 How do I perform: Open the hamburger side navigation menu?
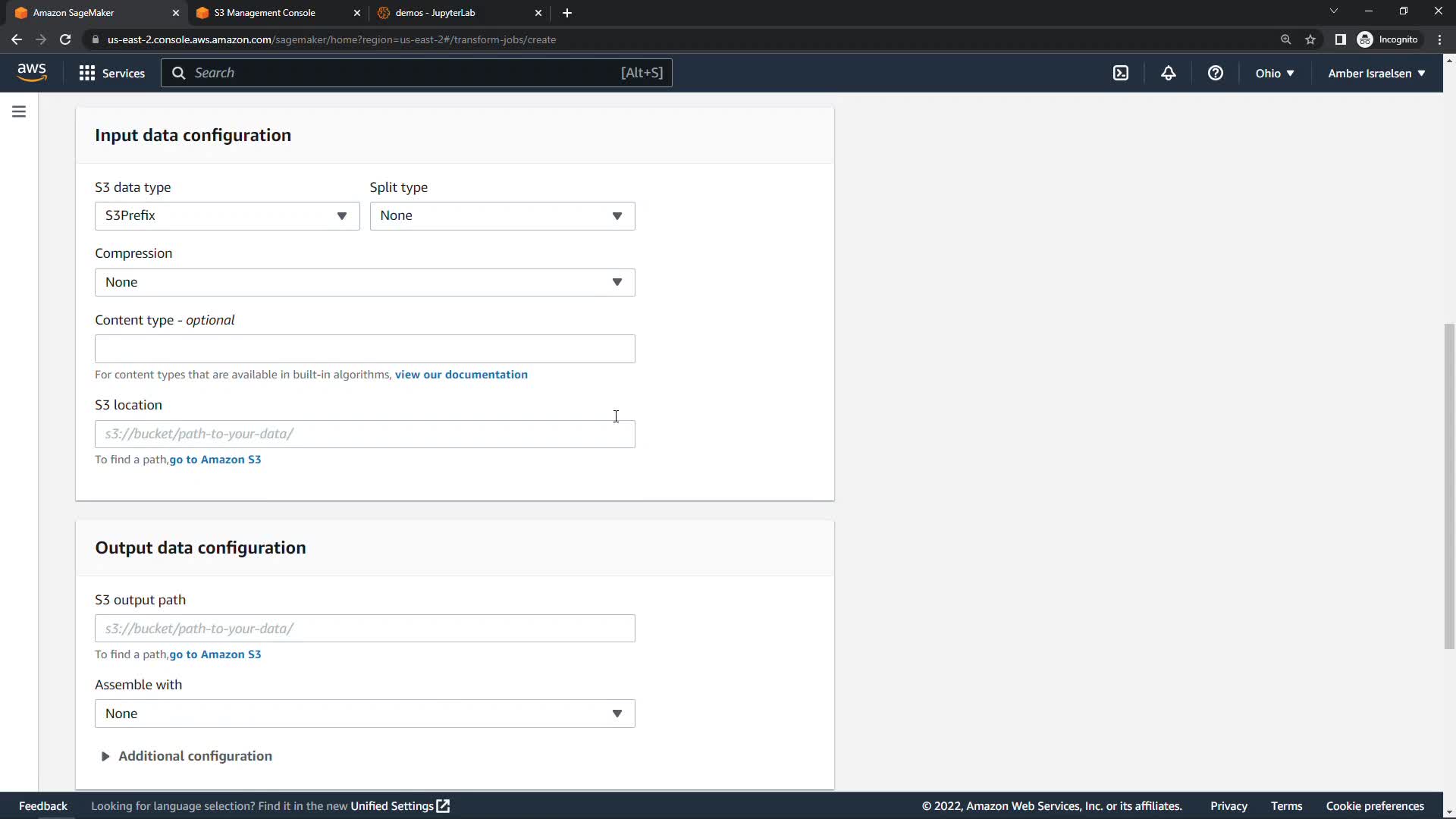(19, 112)
